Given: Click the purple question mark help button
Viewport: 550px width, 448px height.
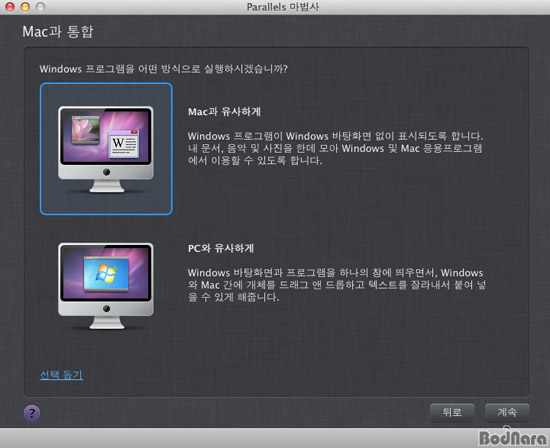Looking at the screenshot, I should click(x=32, y=413).
